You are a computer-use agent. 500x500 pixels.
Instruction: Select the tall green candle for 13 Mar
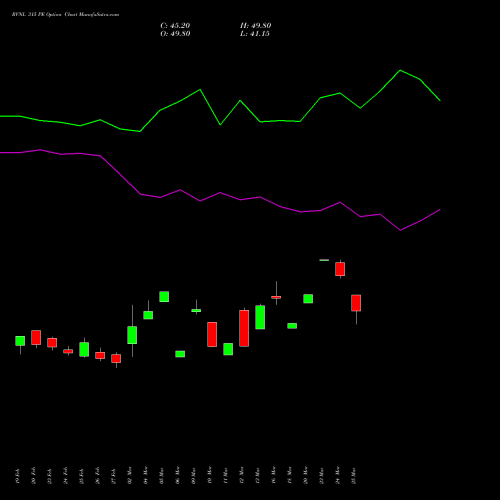click(x=260, y=317)
